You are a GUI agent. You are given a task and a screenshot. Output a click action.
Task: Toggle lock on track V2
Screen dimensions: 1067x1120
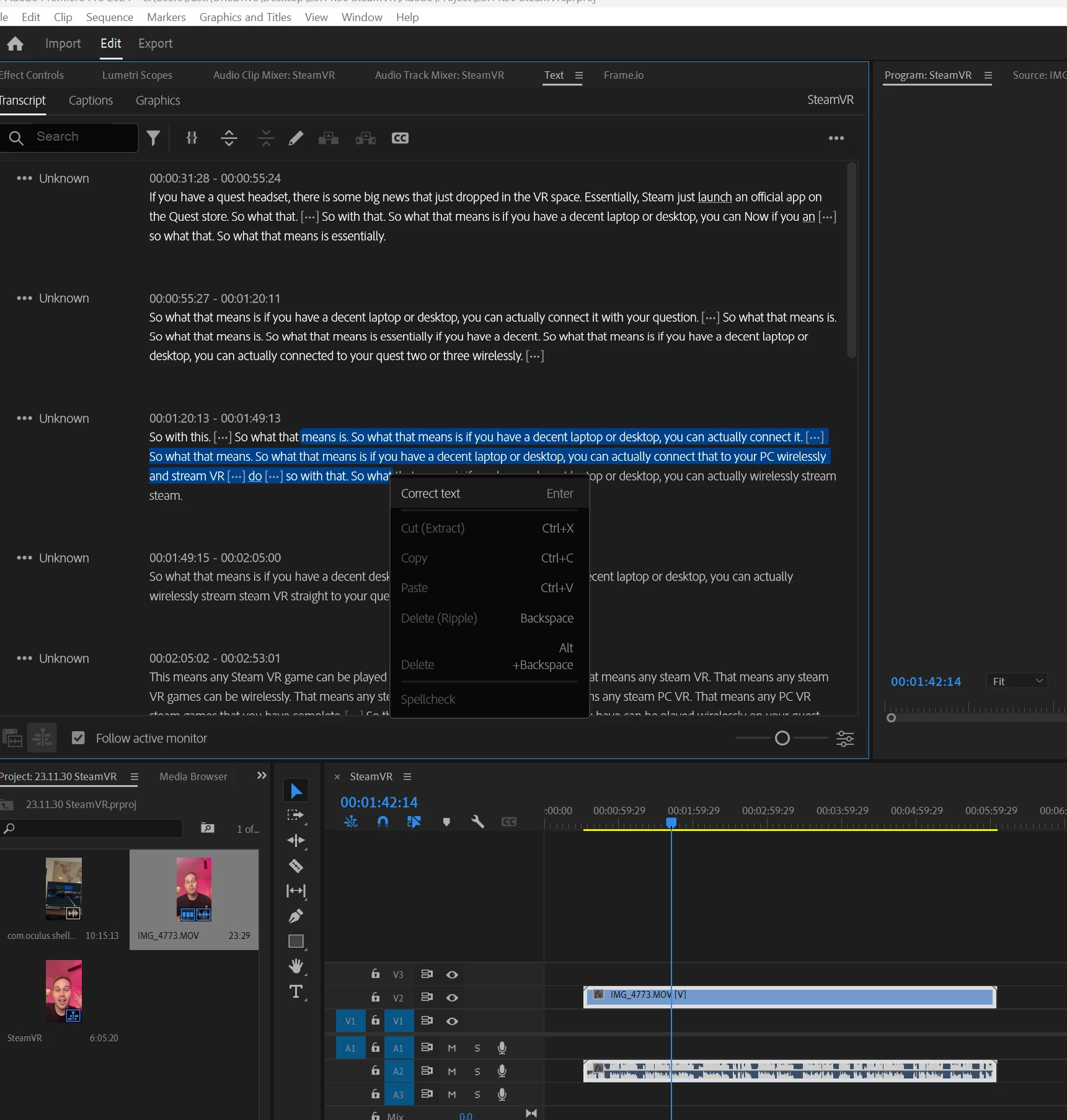pyautogui.click(x=376, y=997)
